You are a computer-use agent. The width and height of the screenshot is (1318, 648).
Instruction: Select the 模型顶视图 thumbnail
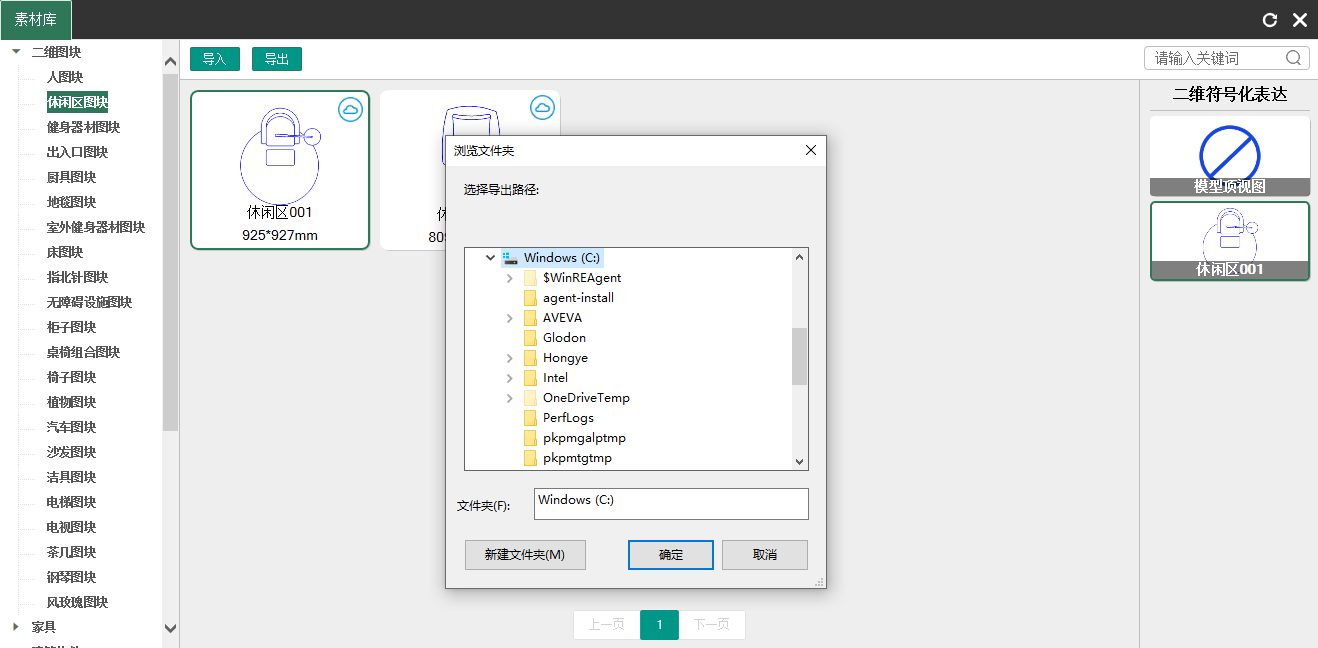(x=1230, y=156)
